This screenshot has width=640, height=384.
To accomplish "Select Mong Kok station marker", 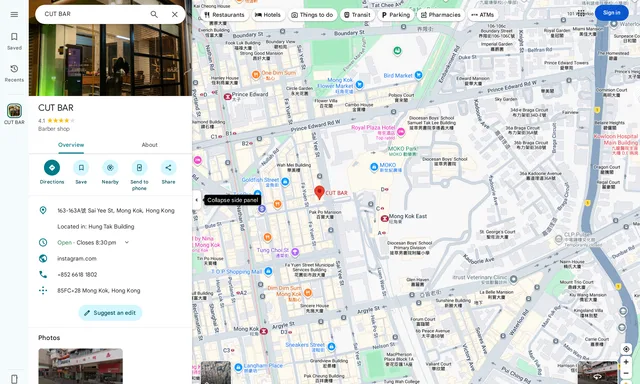I will (264, 331).
